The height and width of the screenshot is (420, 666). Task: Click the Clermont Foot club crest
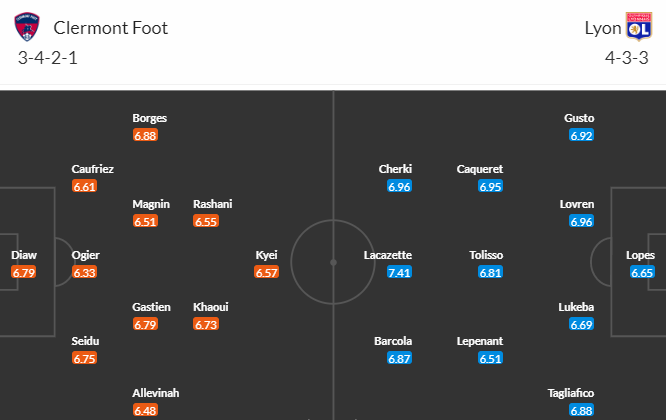tap(27, 27)
